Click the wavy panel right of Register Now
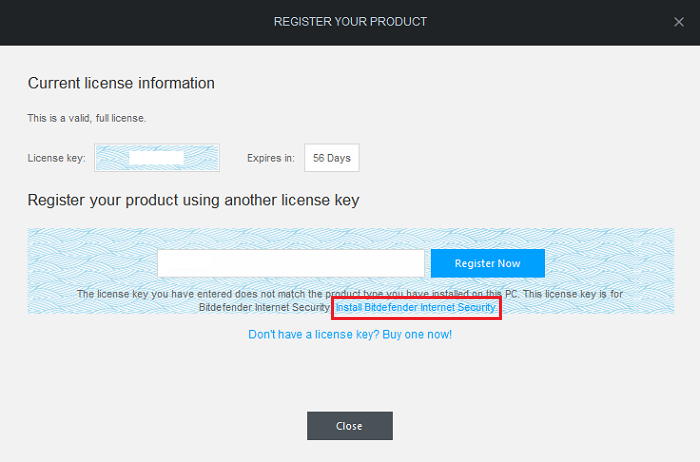Screen dimensions: 700x462 click(x=610, y=262)
